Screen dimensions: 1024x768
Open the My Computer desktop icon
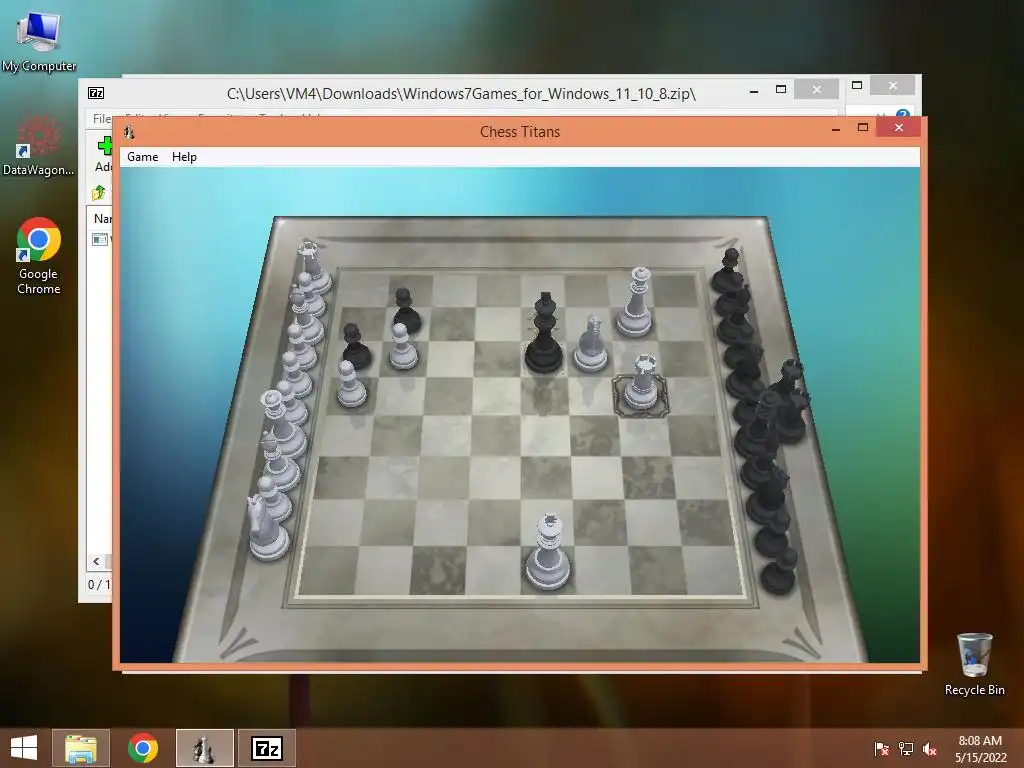pyautogui.click(x=39, y=41)
